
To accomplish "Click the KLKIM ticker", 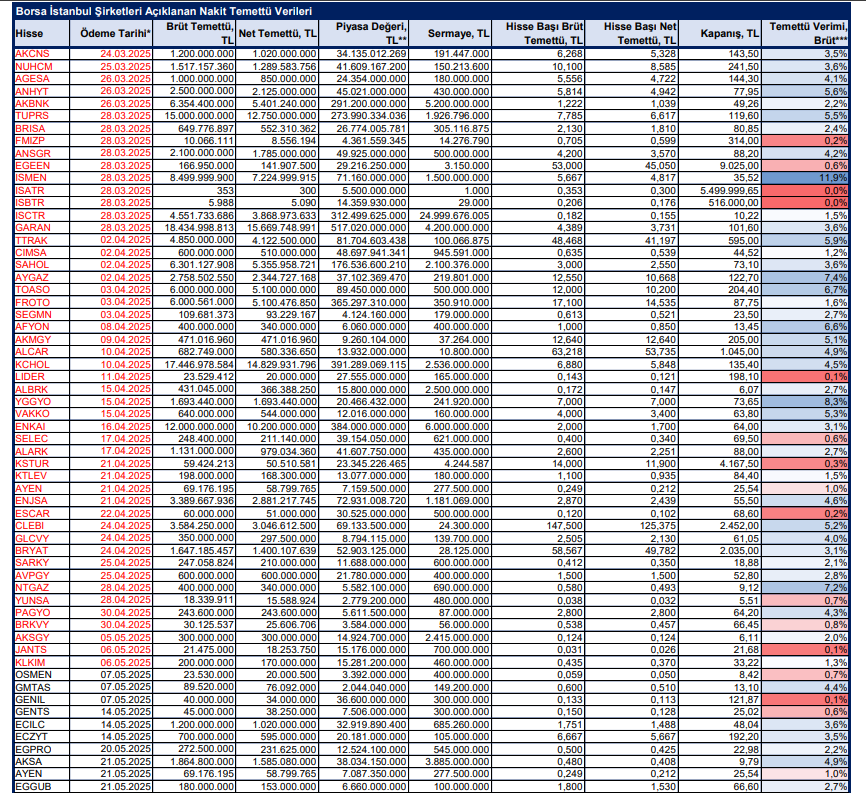I will tap(30, 662).
